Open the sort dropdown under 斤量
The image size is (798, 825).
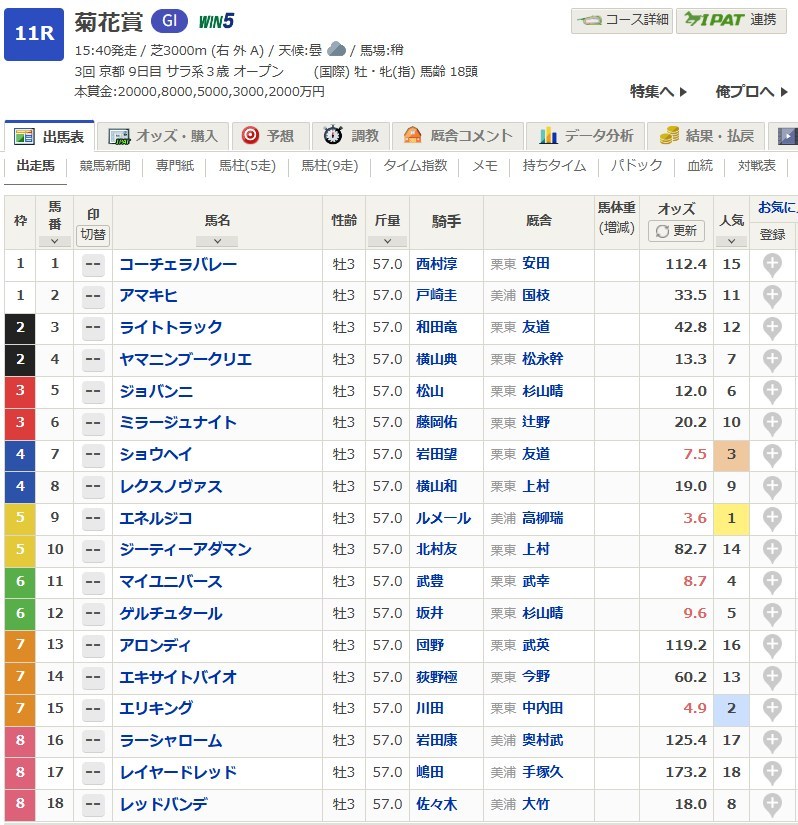tap(386, 241)
